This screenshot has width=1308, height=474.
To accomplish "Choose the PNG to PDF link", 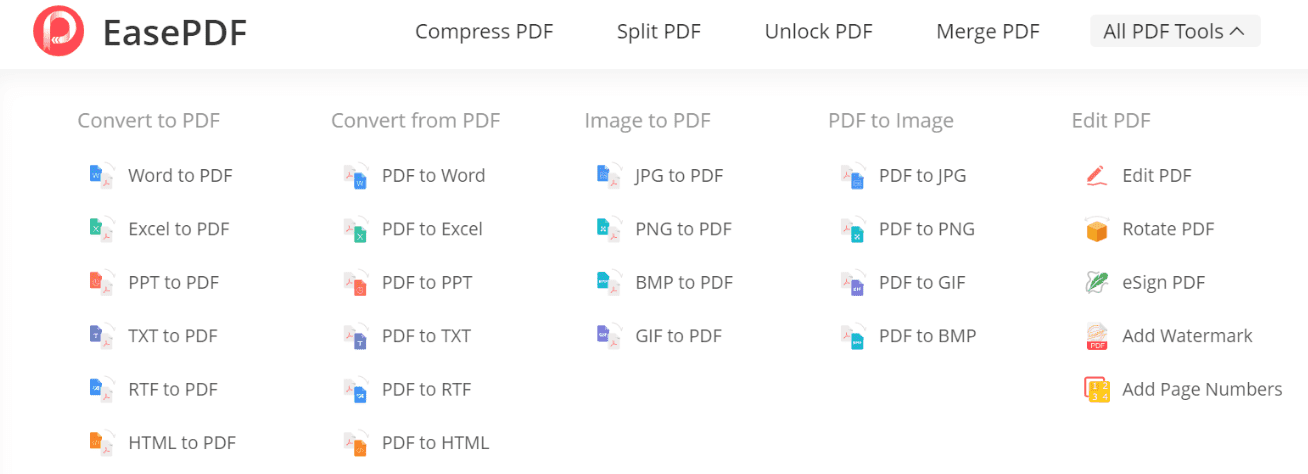I will click(x=683, y=229).
